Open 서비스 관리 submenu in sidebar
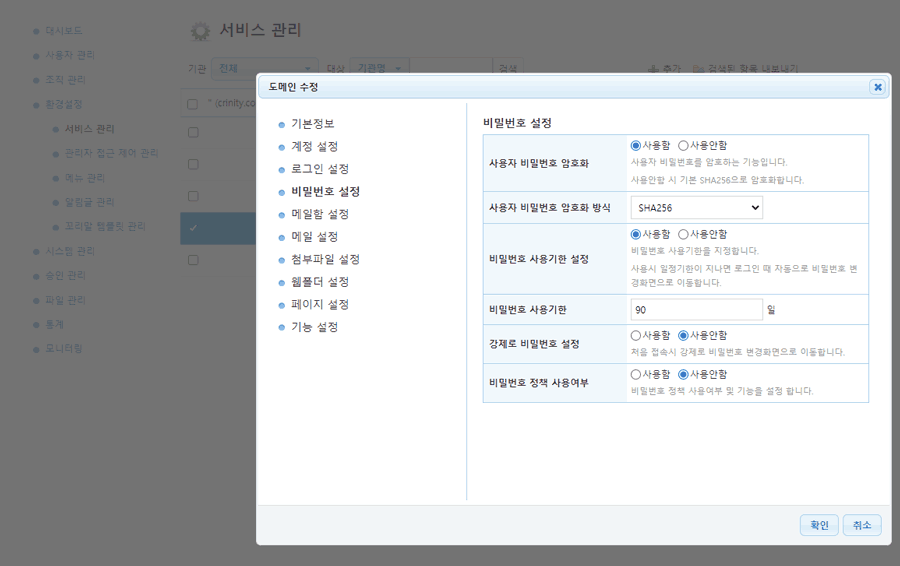The image size is (900, 566). point(90,129)
